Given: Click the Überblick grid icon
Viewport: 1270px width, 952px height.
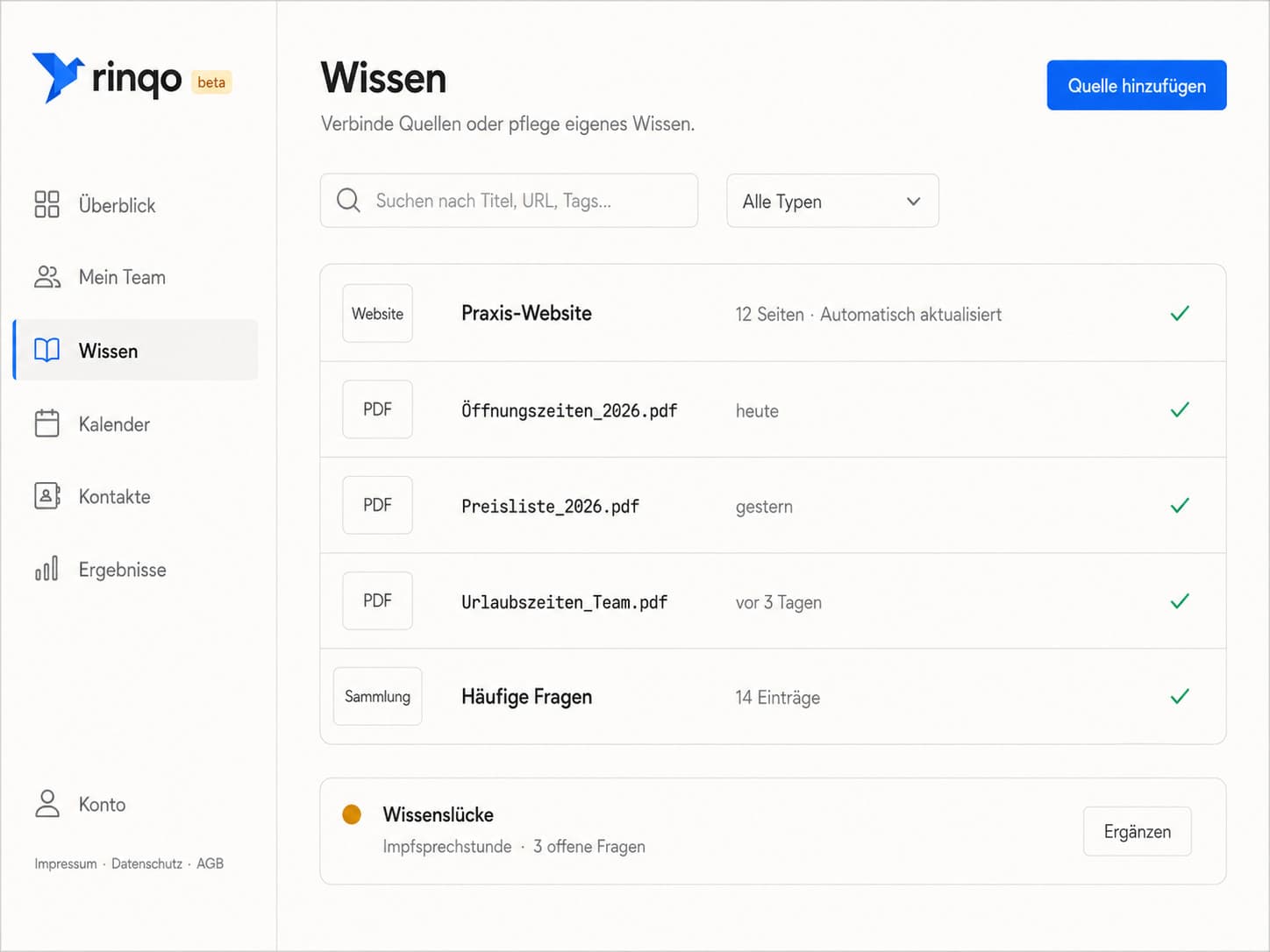Looking at the screenshot, I should pyautogui.click(x=46, y=204).
